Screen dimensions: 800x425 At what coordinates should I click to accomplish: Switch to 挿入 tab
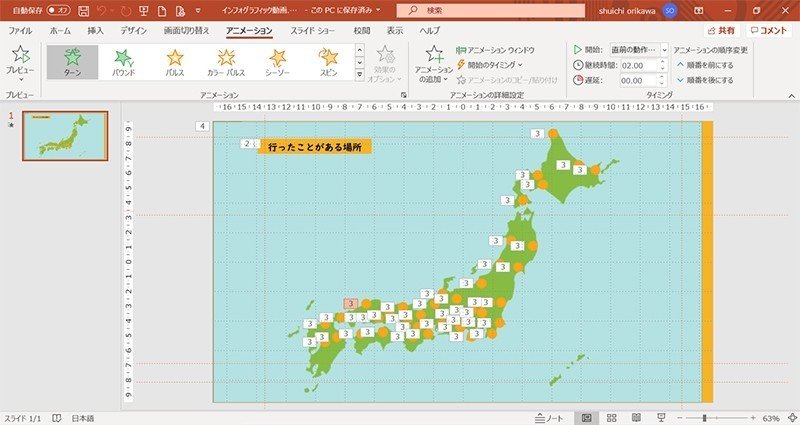tap(95, 31)
